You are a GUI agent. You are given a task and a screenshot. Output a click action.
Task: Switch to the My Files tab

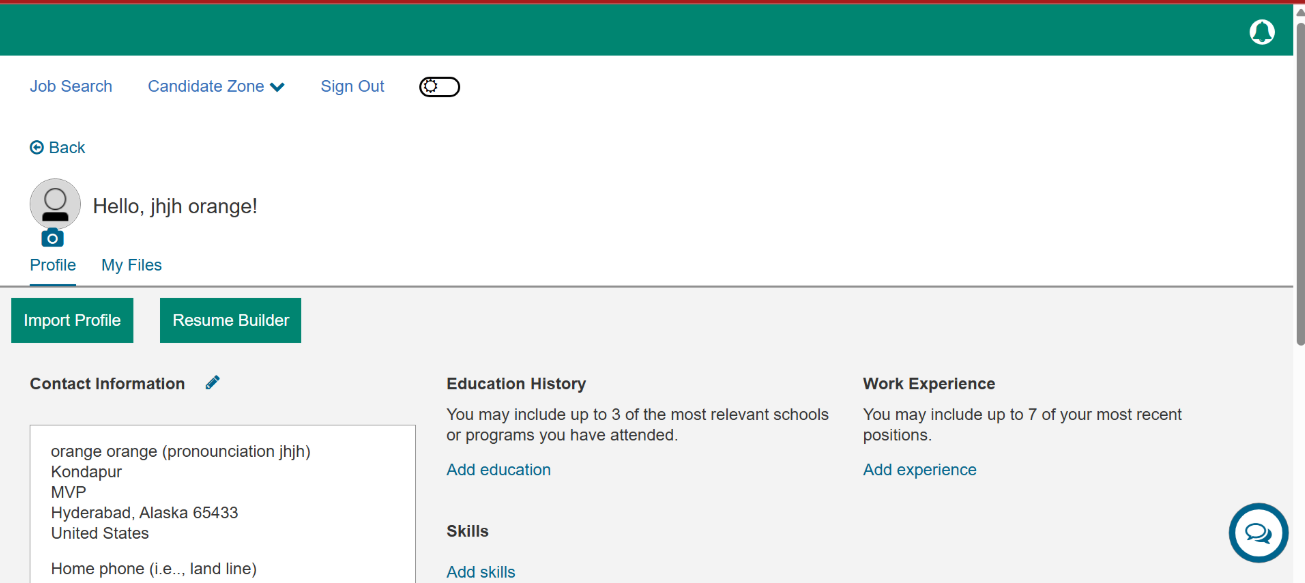[131, 265]
